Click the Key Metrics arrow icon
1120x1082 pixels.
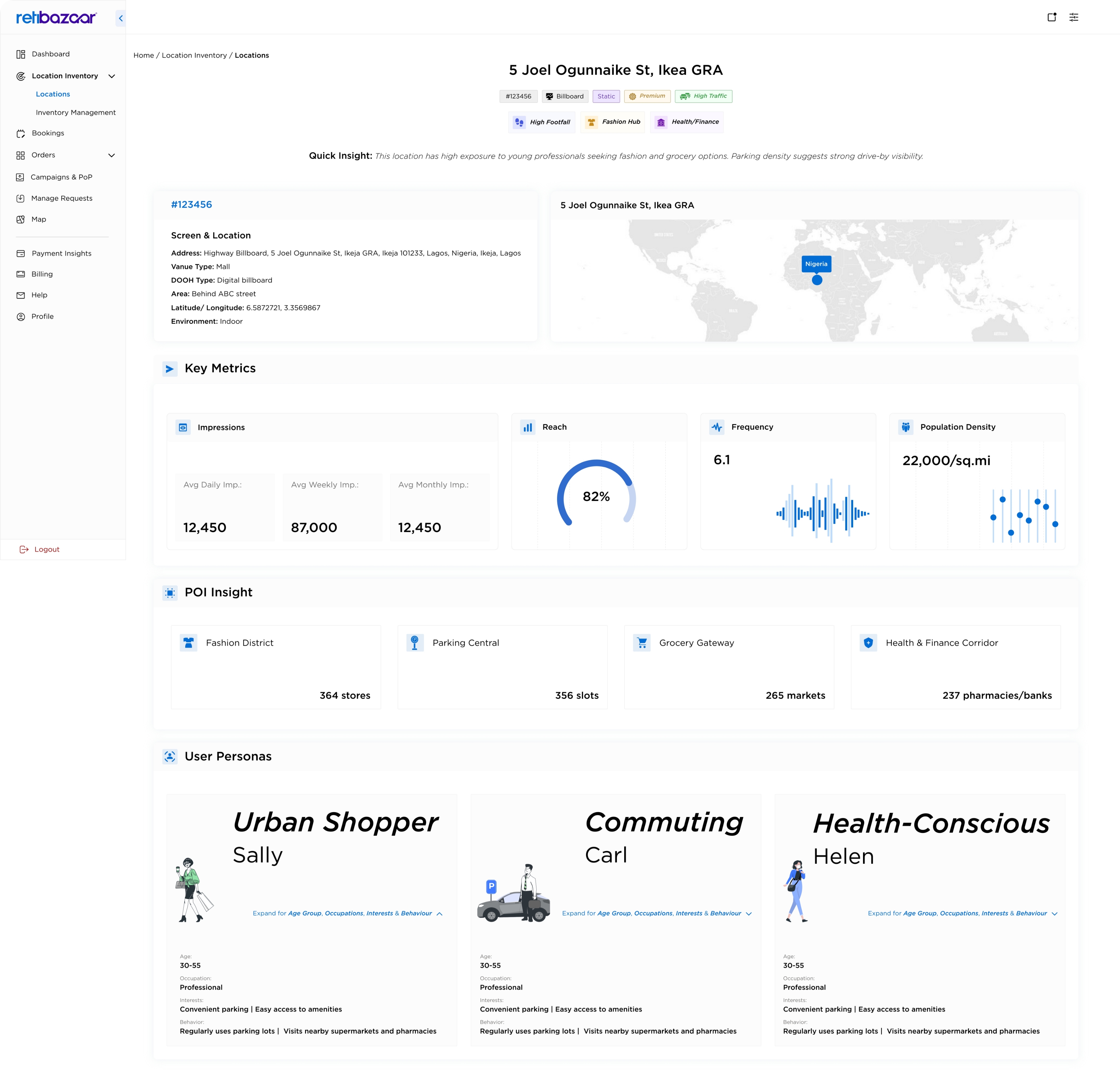click(170, 369)
